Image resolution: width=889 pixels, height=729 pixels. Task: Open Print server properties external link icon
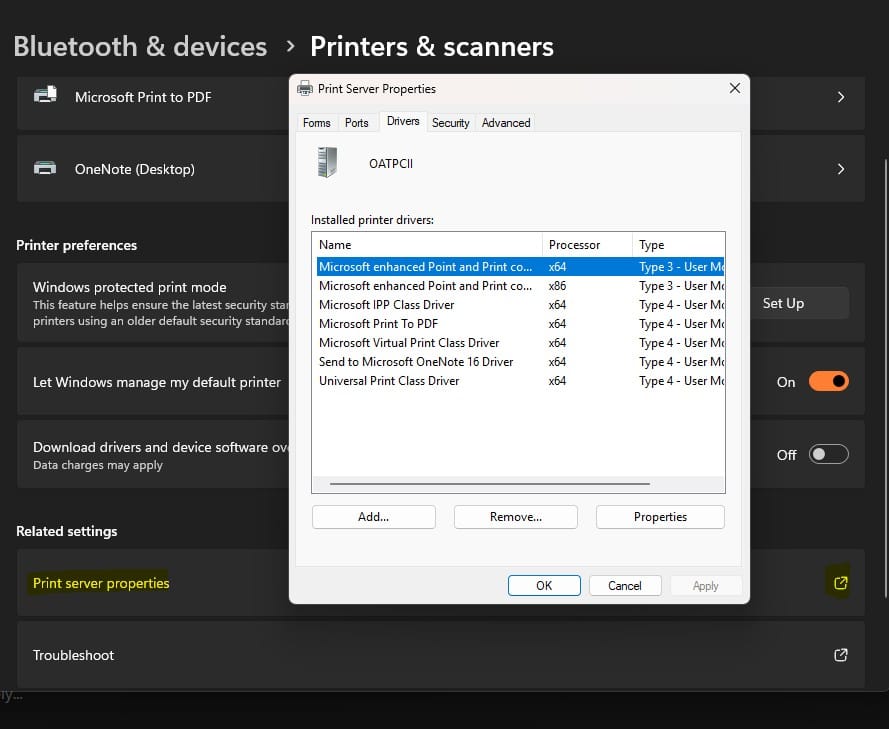[840, 583]
